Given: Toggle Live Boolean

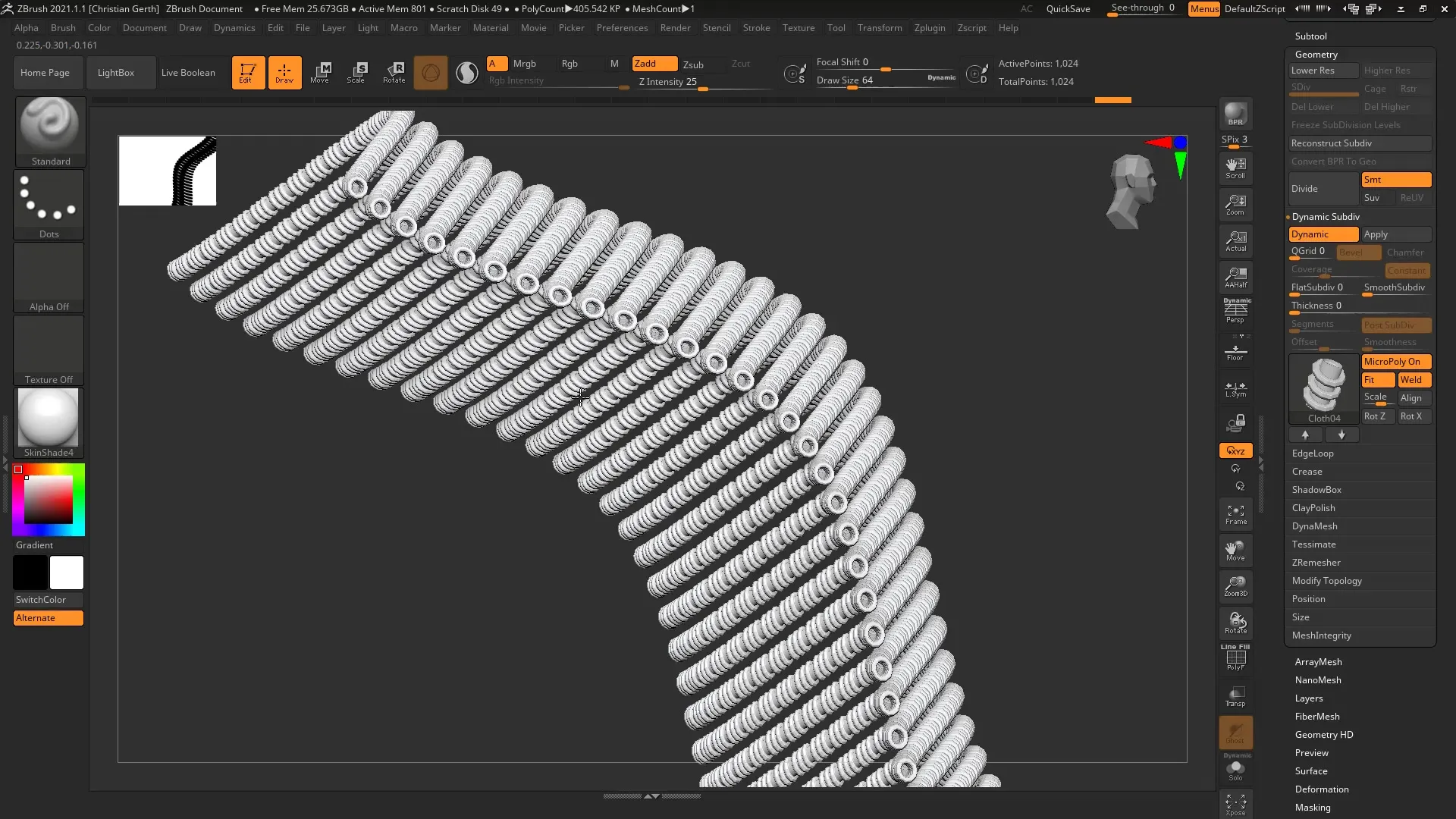Looking at the screenshot, I should pos(188,73).
